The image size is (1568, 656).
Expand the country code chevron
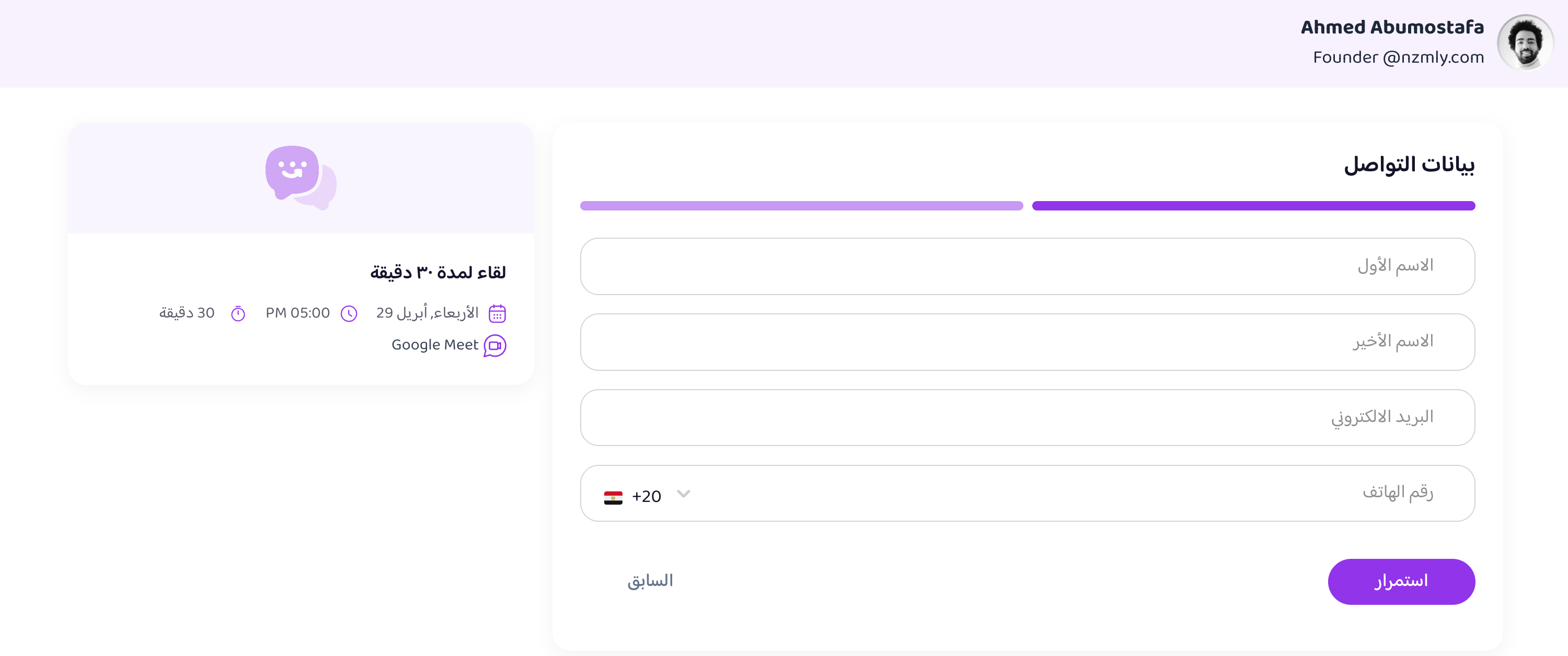click(684, 494)
